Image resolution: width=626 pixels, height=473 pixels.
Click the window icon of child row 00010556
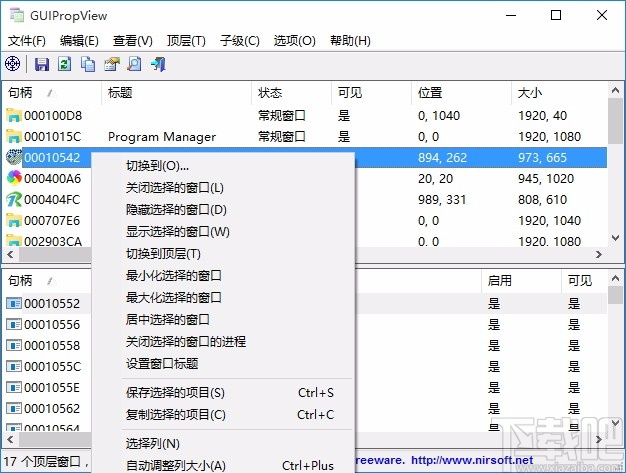[14, 324]
